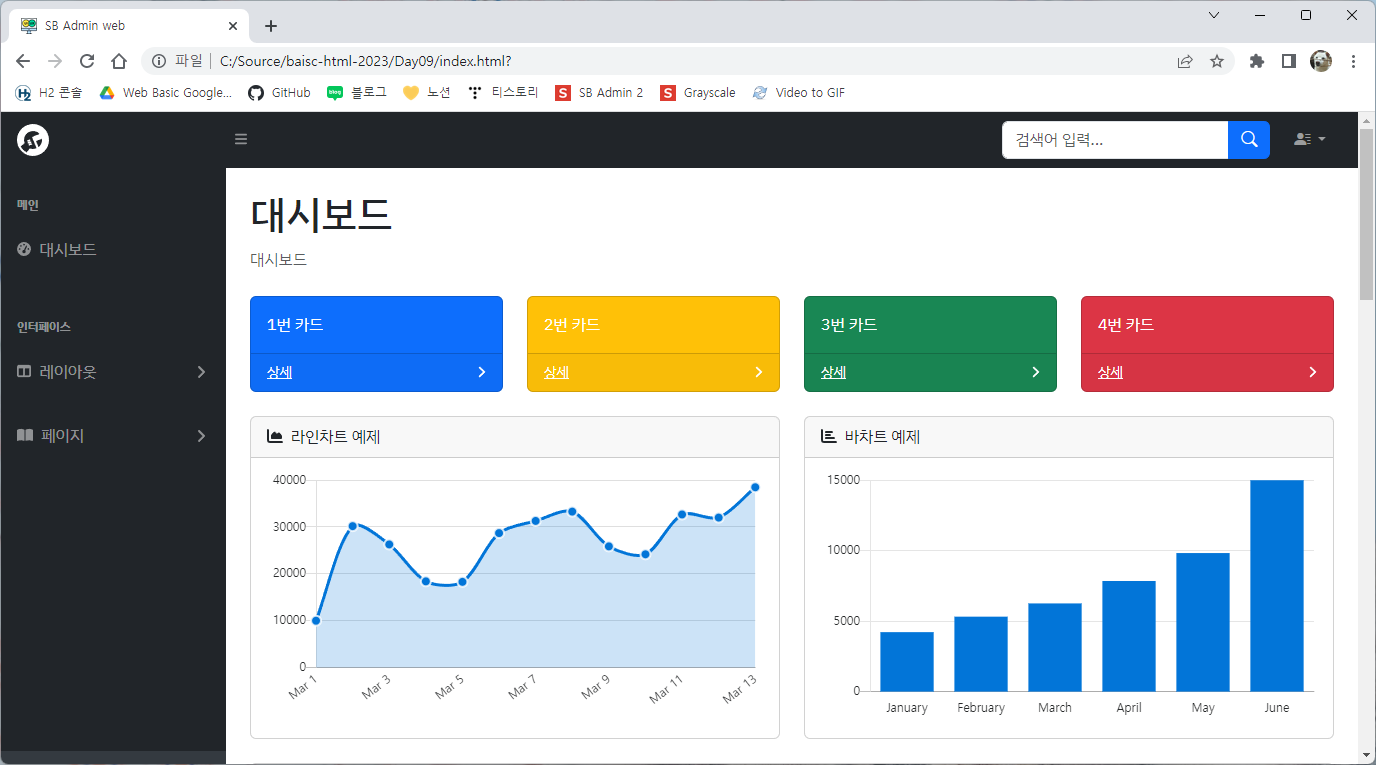
Task: Click the layout columns icon in sidebar
Action: click(x=24, y=371)
